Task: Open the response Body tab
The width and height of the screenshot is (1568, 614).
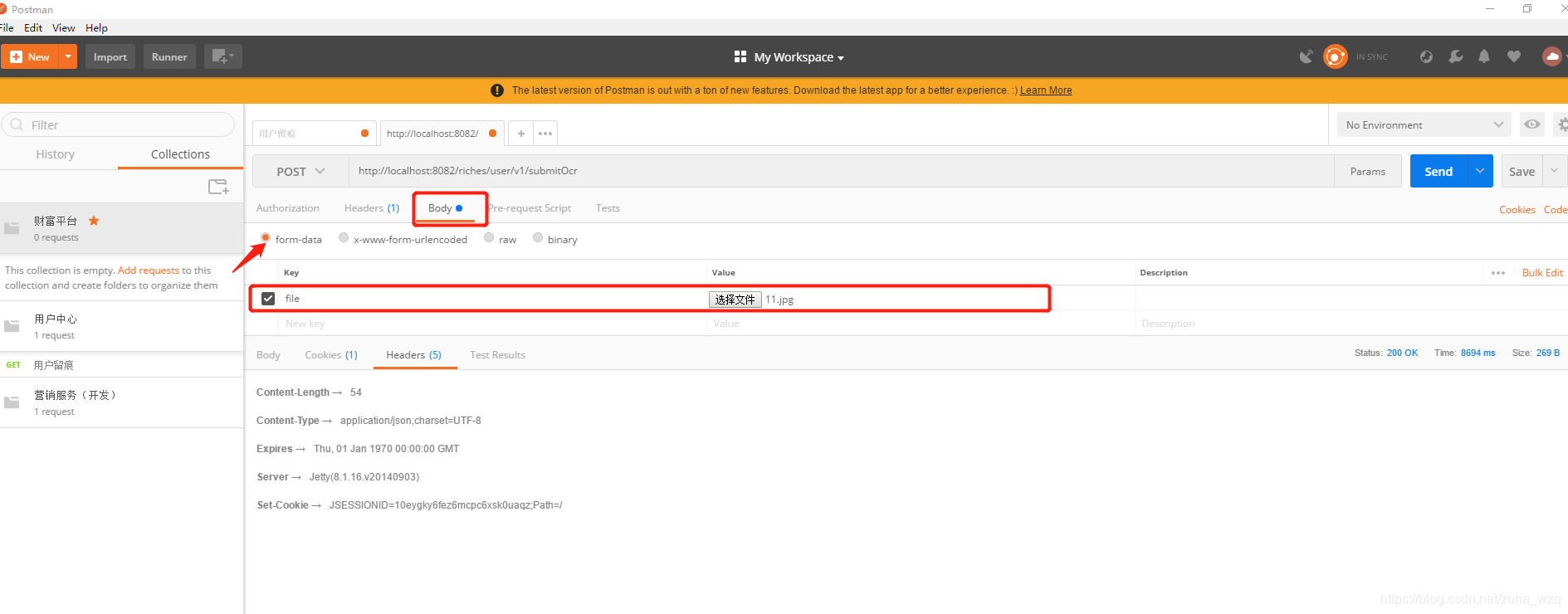Action: tap(268, 355)
